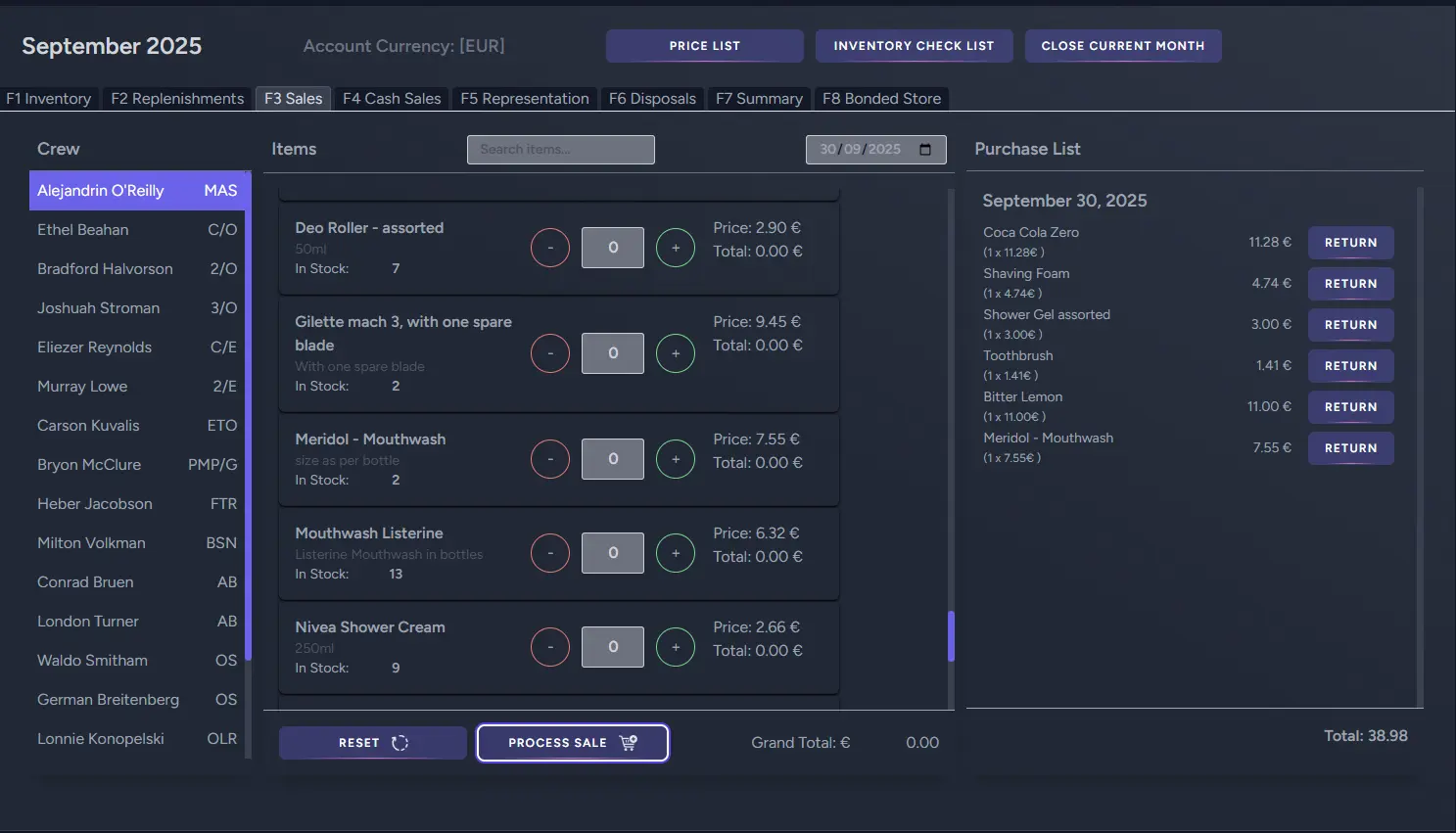Return the Coca Cola Zero purchase
This screenshot has width=1456, height=833.
pos(1350,243)
